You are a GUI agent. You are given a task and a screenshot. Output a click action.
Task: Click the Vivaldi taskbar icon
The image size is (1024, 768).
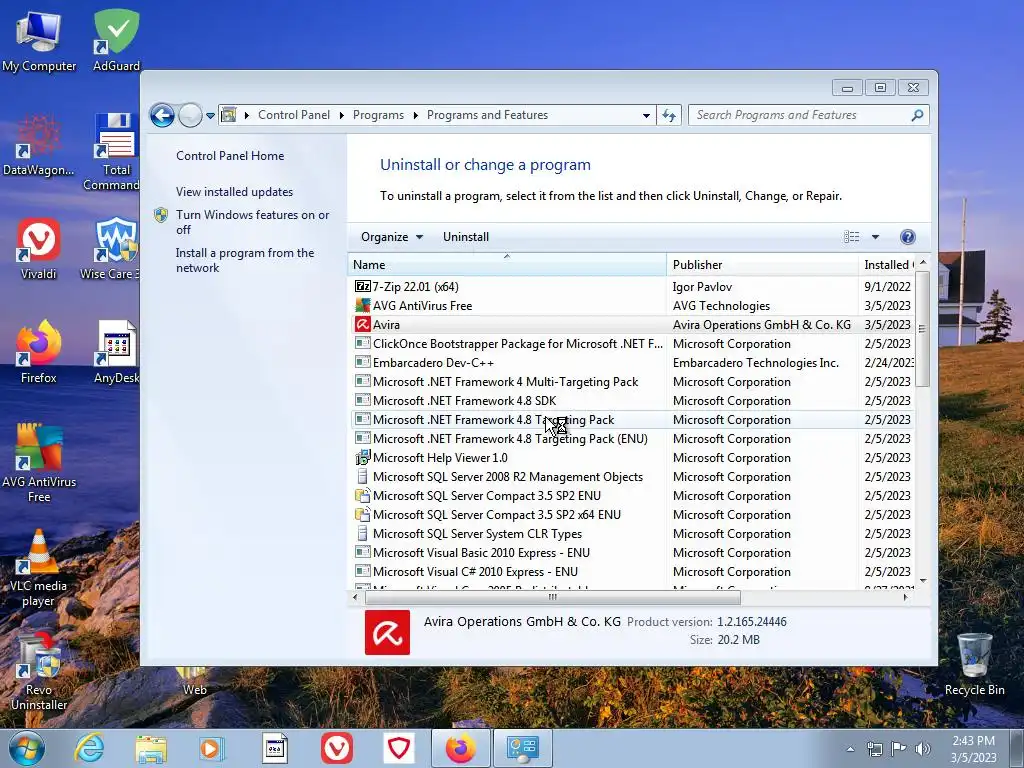pos(337,748)
